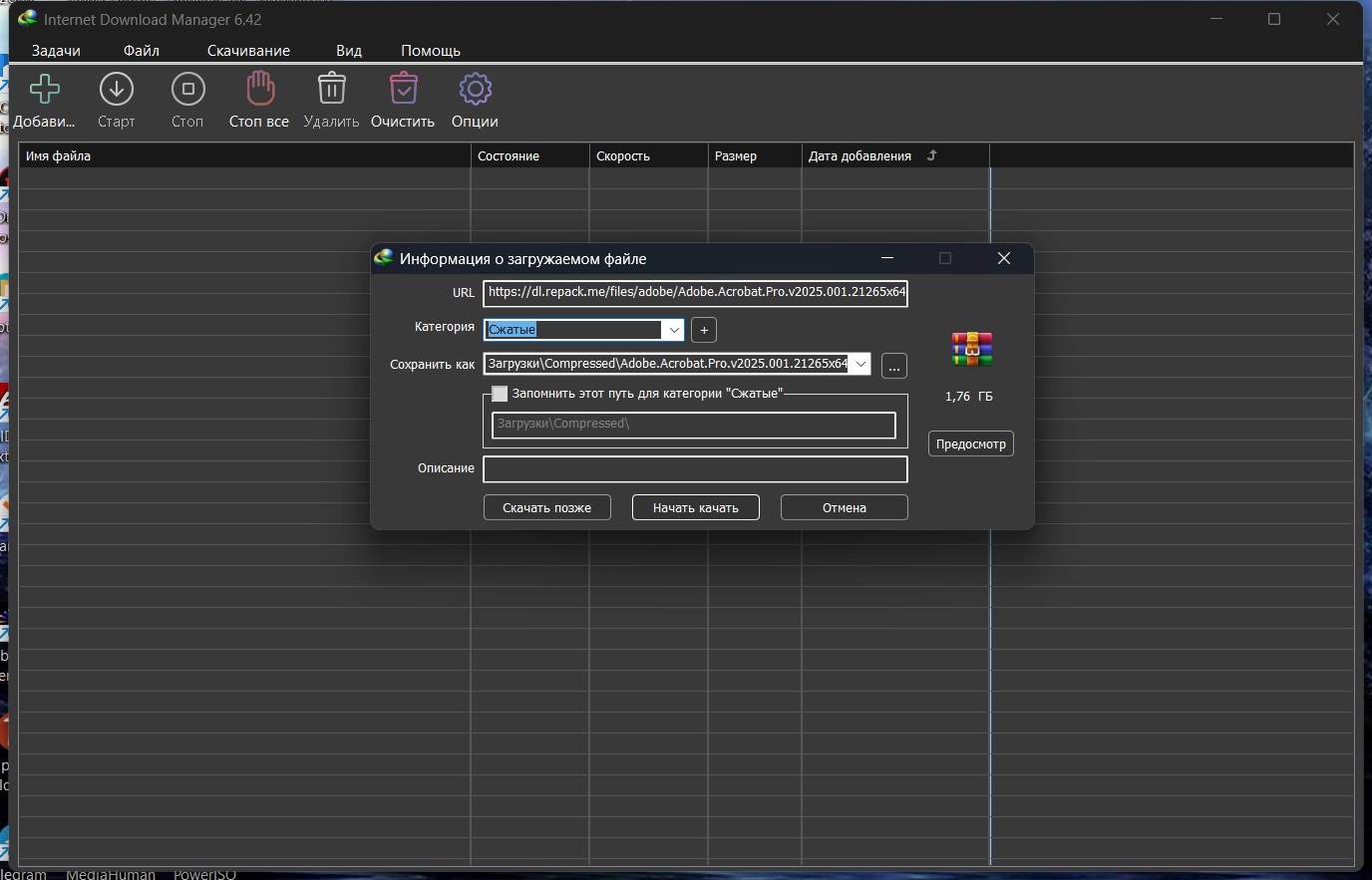Close the Информация о загружаемом файле dialog
The height and width of the screenshot is (880, 1372).
[1004, 258]
